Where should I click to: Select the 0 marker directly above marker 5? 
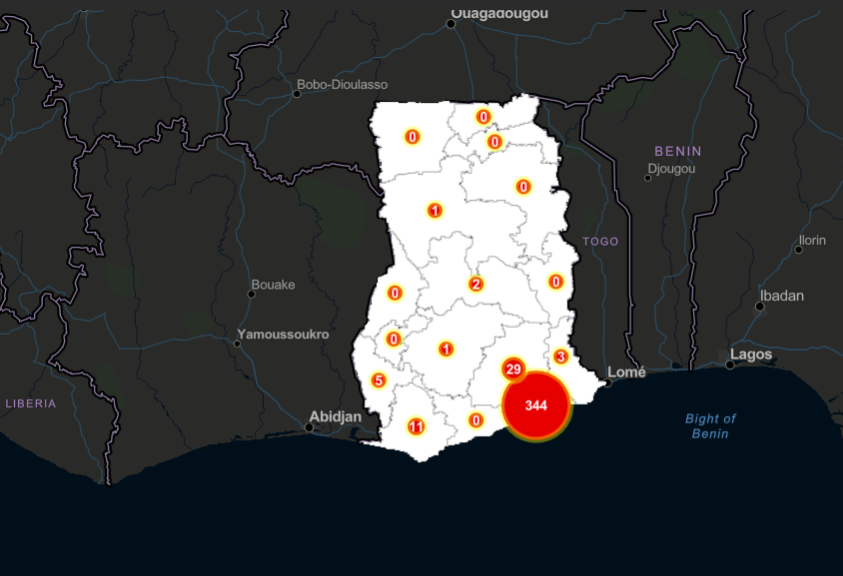pyautogui.click(x=394, y=339)
